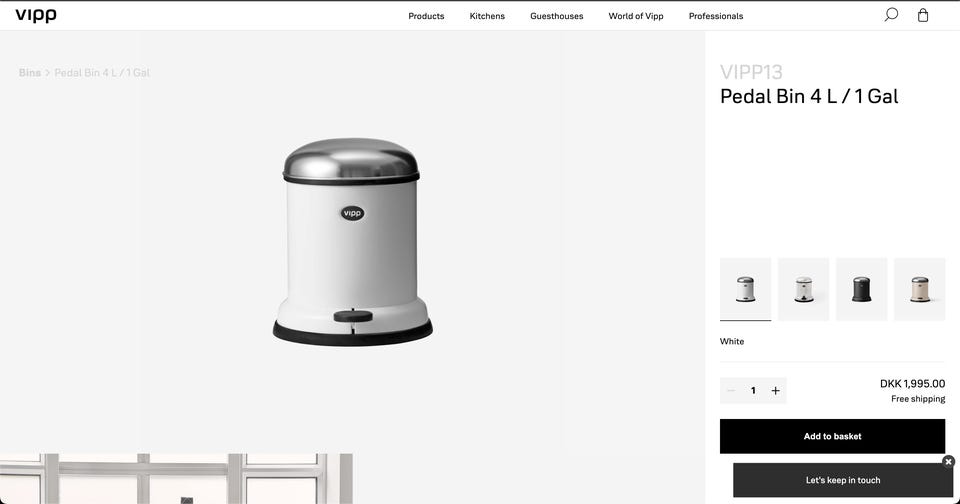Open the Kitchens menu

click(487, 16)
